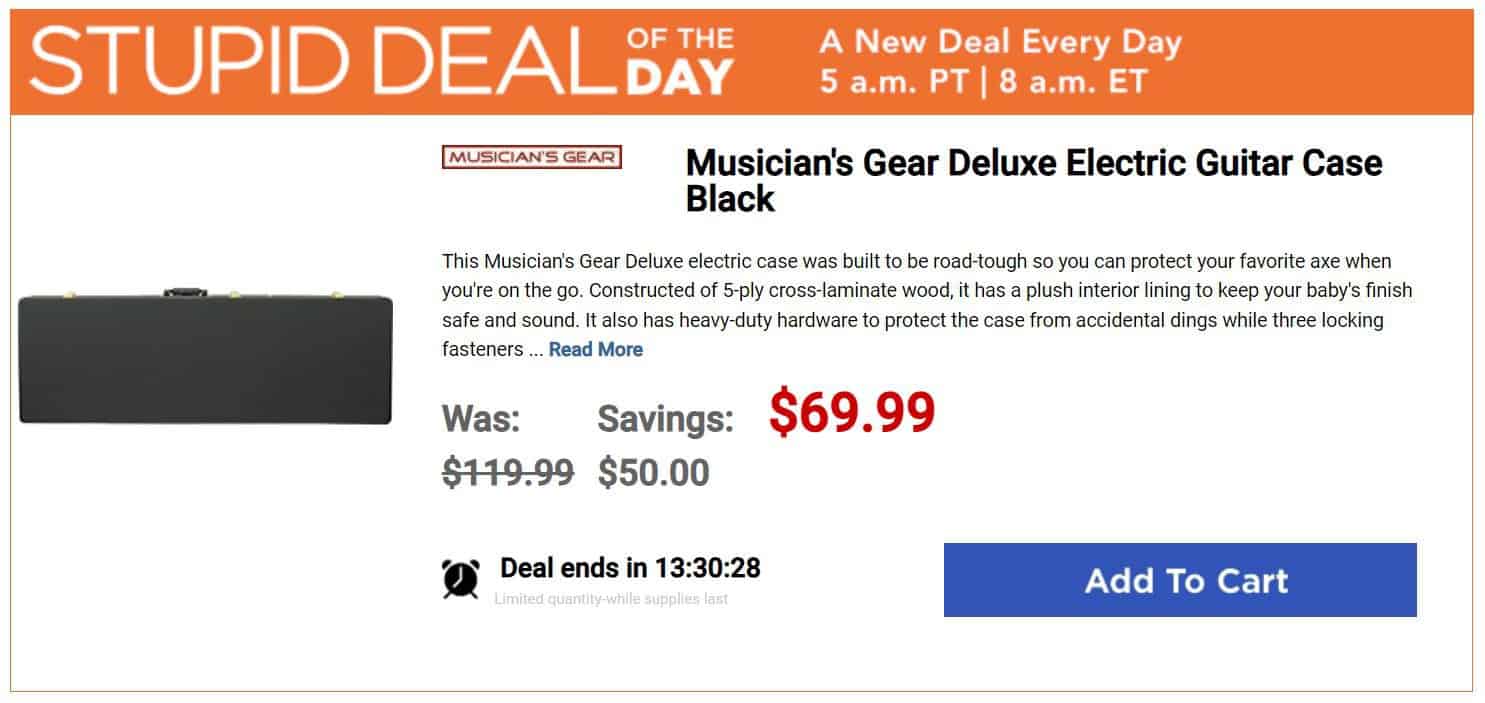Click the orange promotional header bar
The height and width of the screenshot is (703, 1485).
click(x=1300, y=58)
